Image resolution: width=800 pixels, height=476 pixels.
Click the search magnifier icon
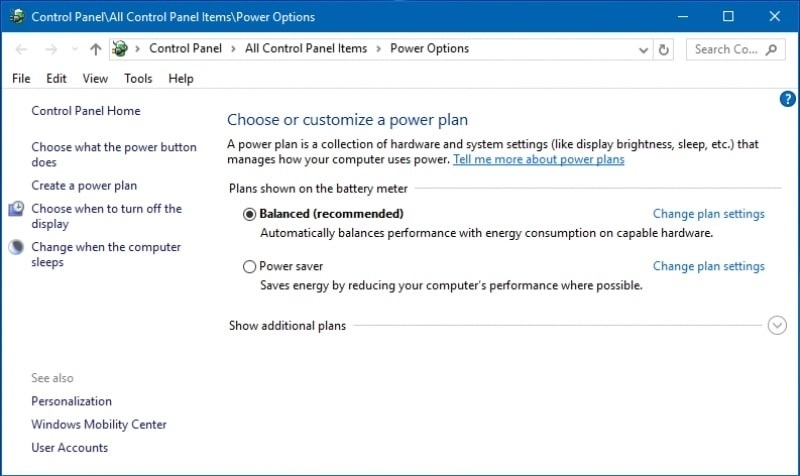(771, 49)
